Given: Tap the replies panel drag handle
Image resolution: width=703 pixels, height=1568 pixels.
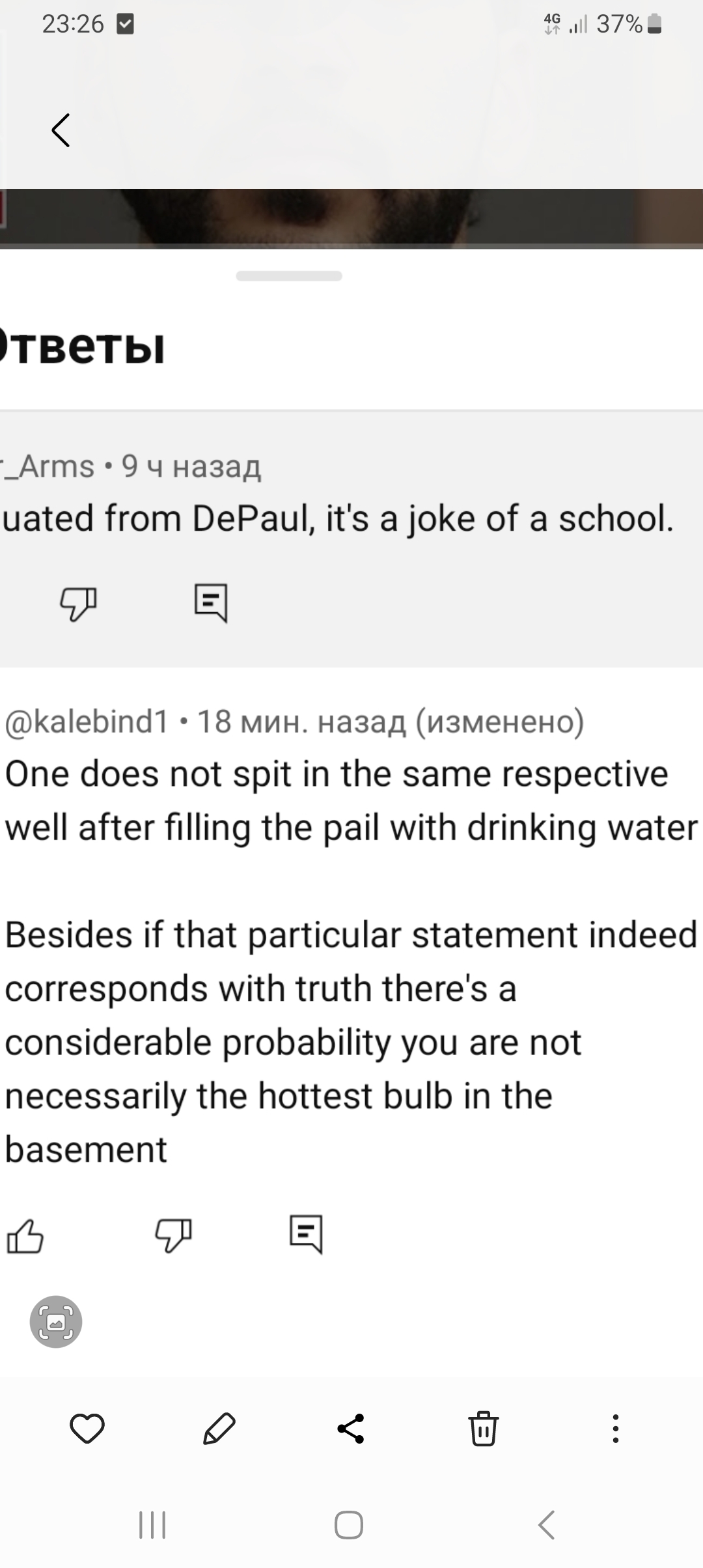Looking at the screenshot, I should coord(289,276).
